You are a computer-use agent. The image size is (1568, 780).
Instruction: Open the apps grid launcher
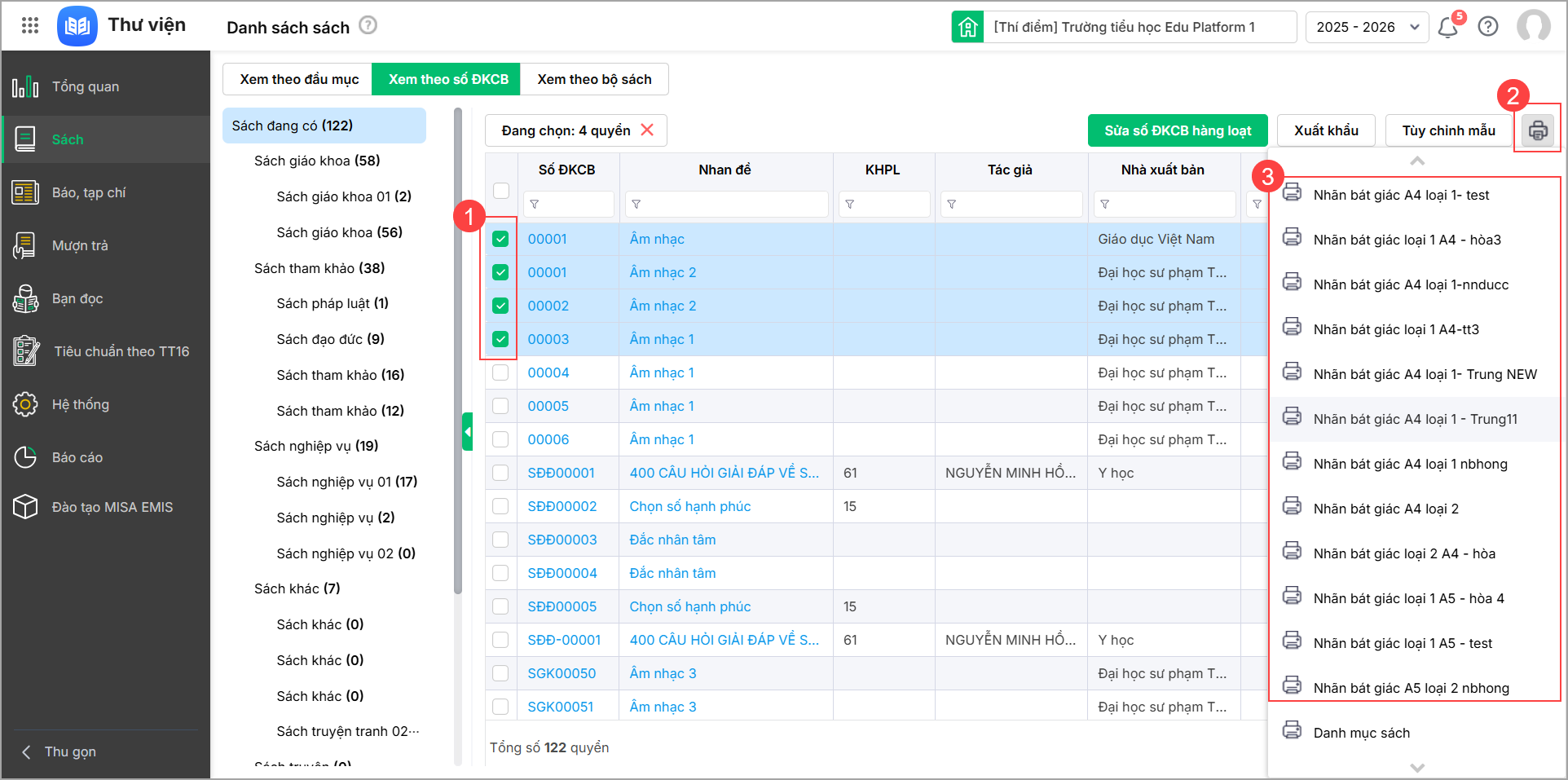[x=30, y=26]
